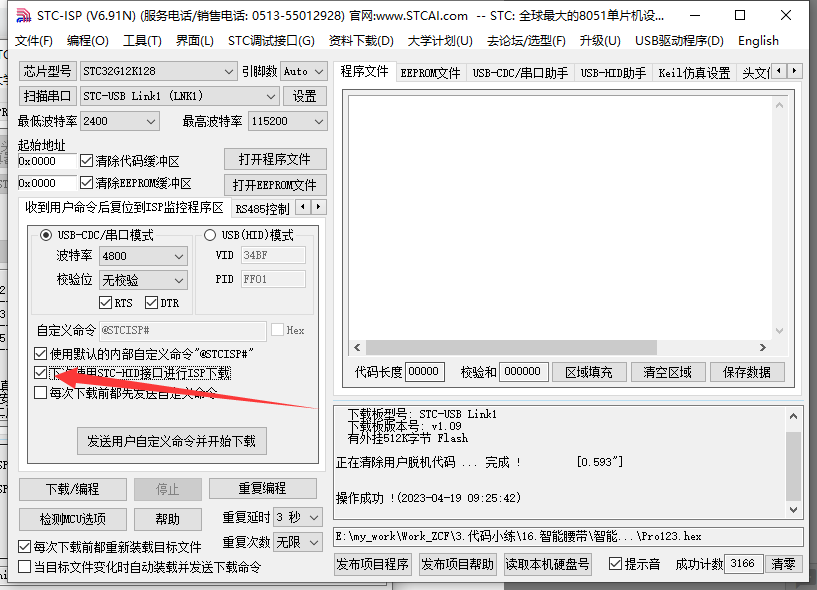Toggle RTS checkbox

[x=105, y=302]
